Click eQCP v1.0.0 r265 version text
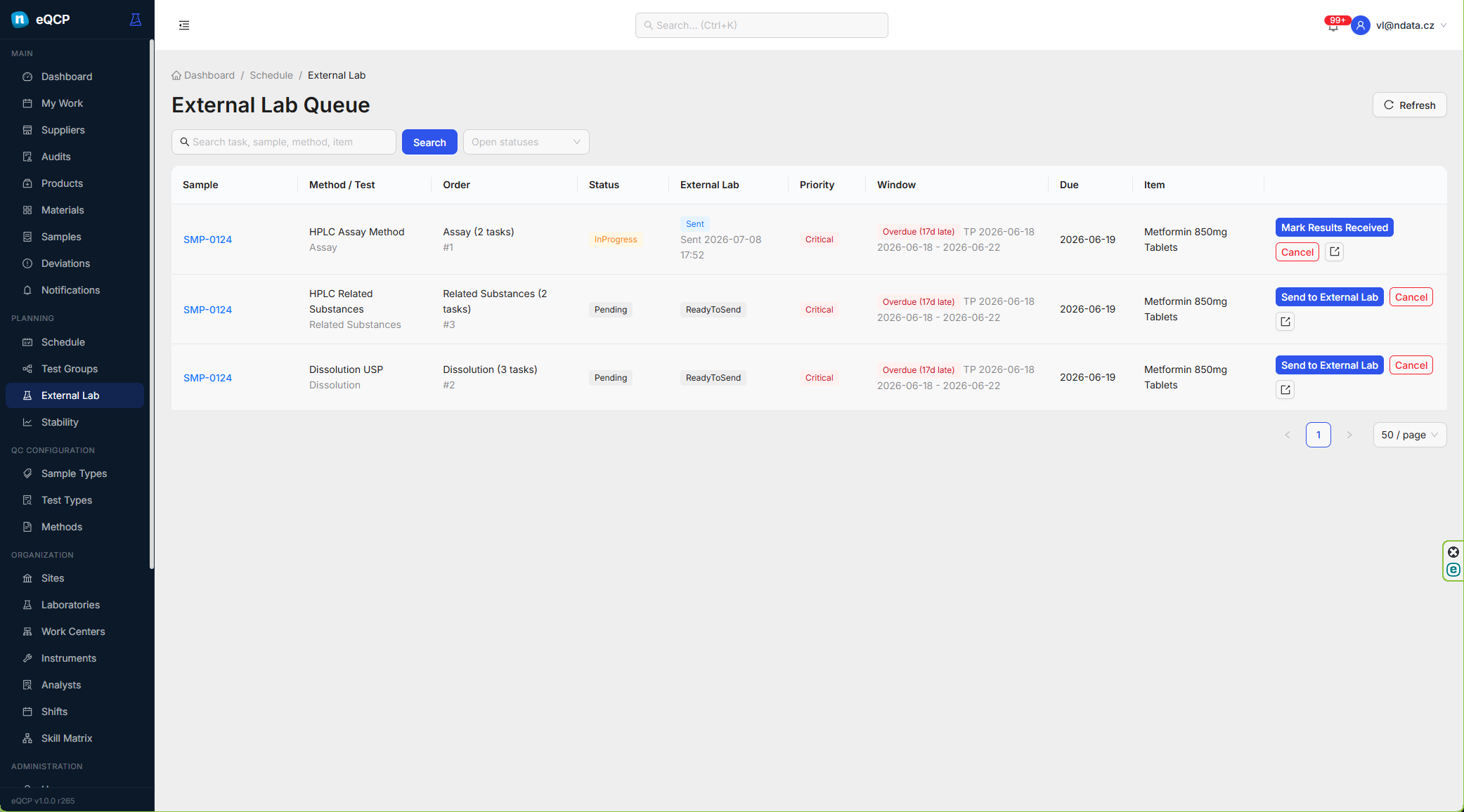This screenshot has height=812, width=1464. [43, 801]
